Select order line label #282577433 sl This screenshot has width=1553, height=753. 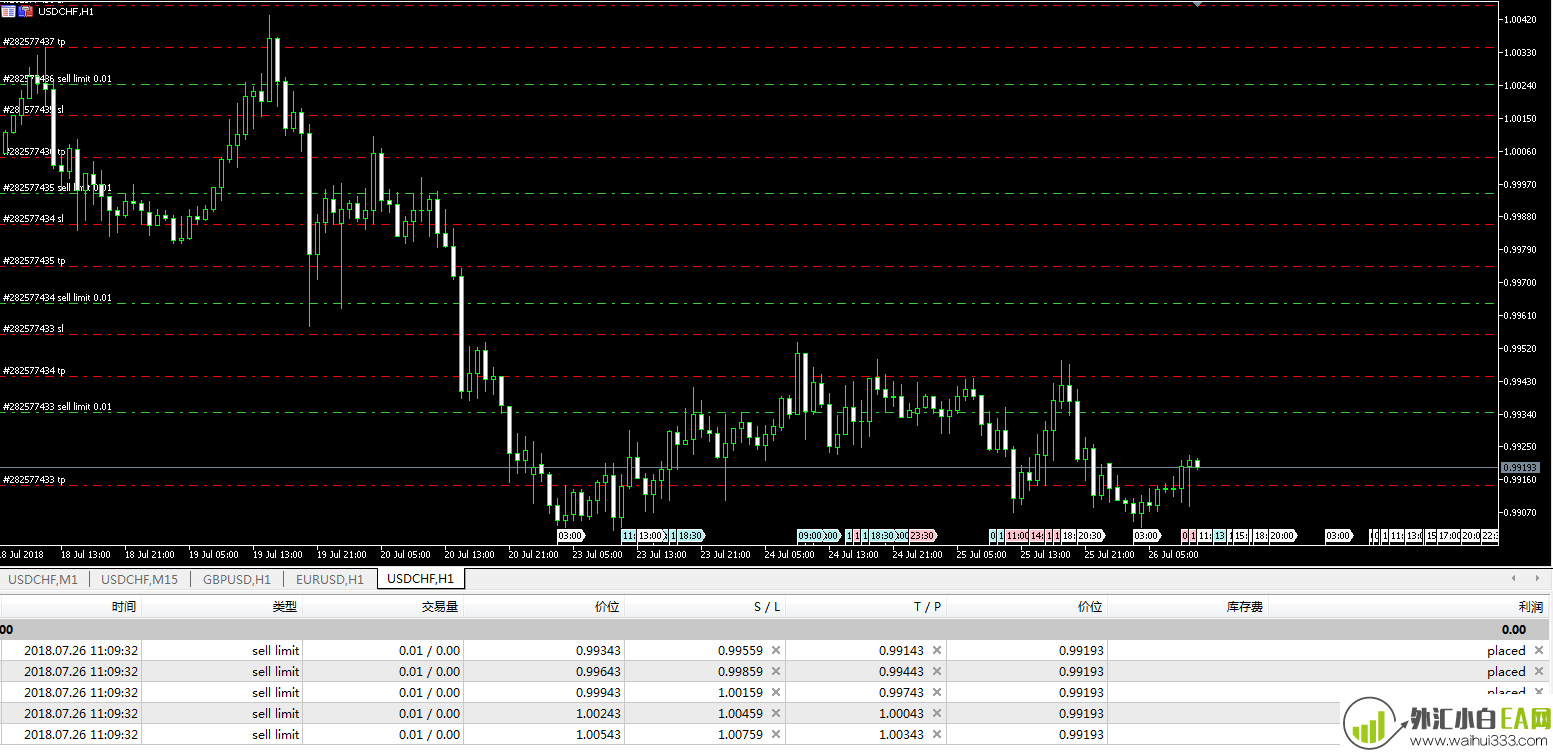[33, 328]
